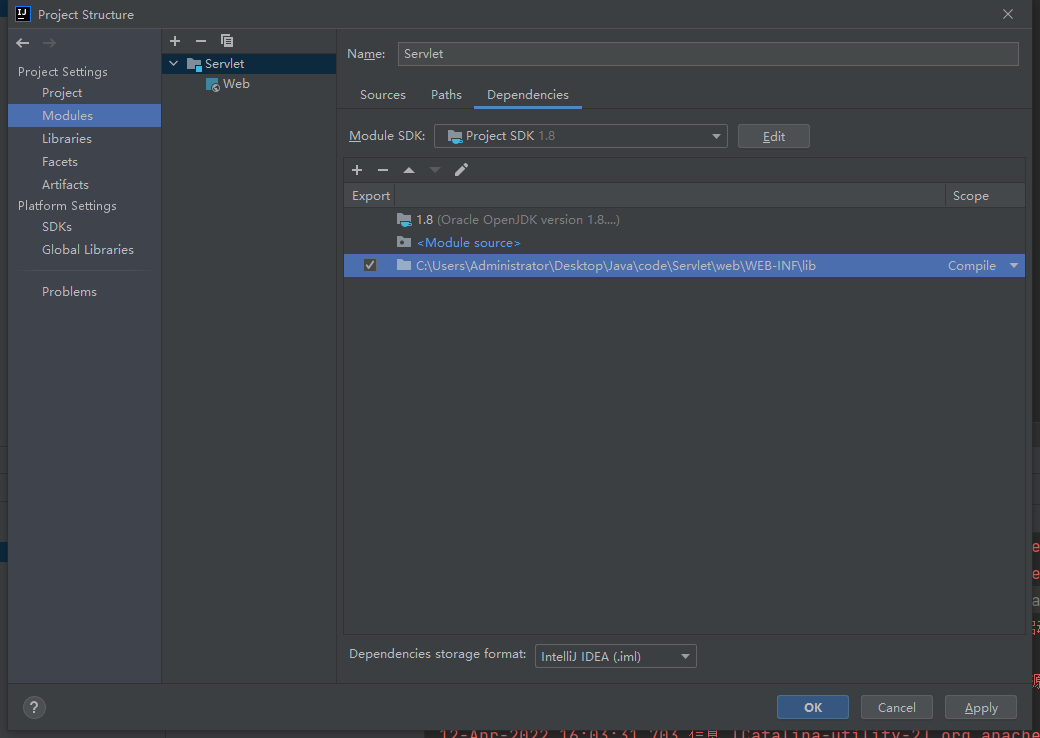The height and width of the screenshot is (738, 1040).
Task: Switch to the Sources tab
Action: click(x=383, y=95)
